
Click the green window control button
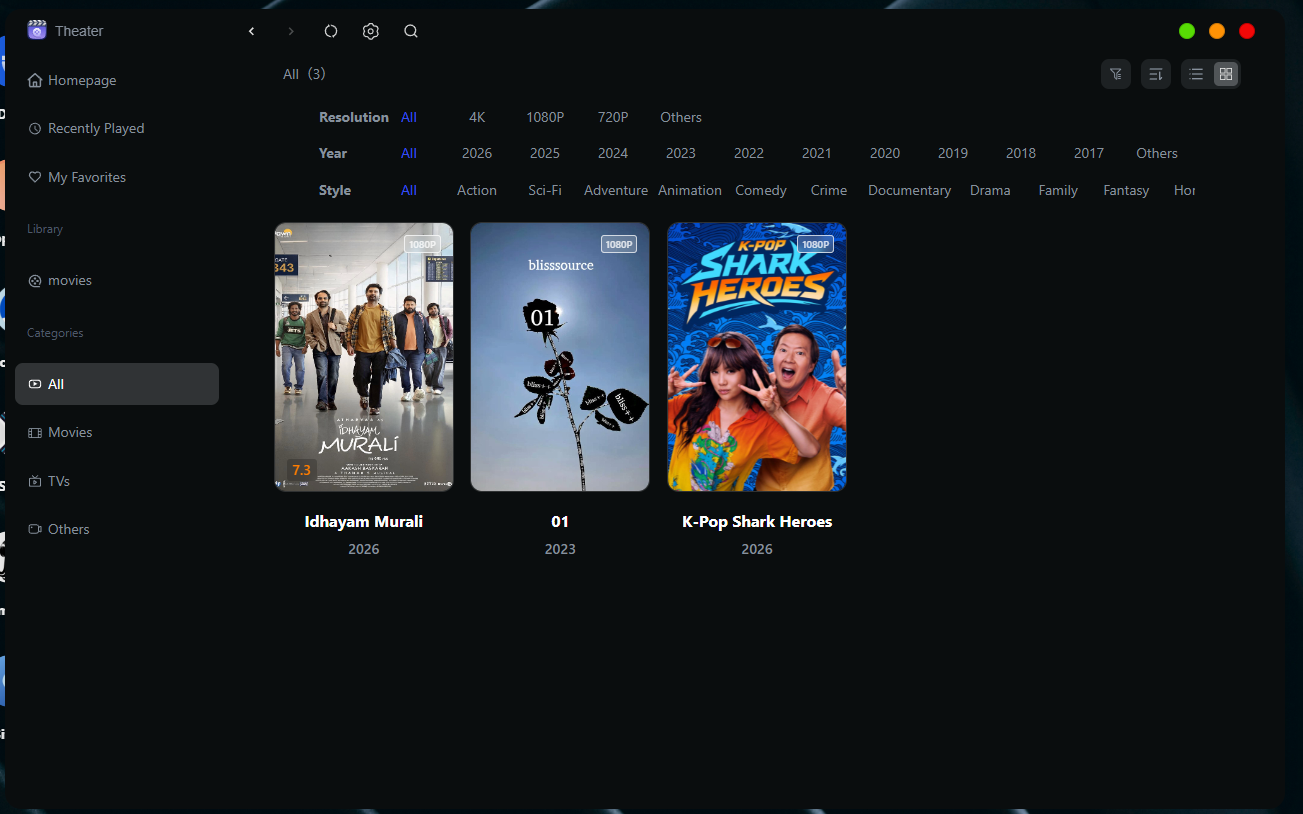(1187, 31)
